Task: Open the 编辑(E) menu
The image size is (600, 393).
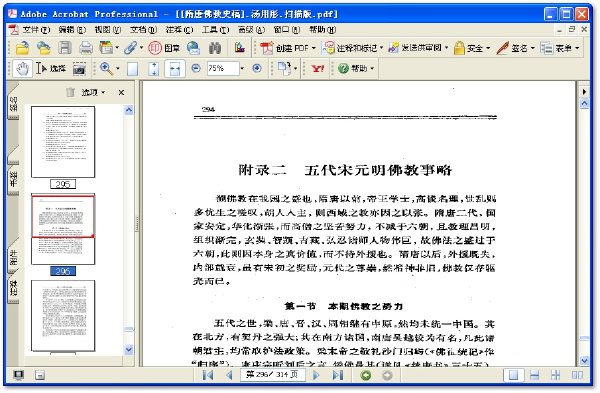Action: tap(72, 29)
